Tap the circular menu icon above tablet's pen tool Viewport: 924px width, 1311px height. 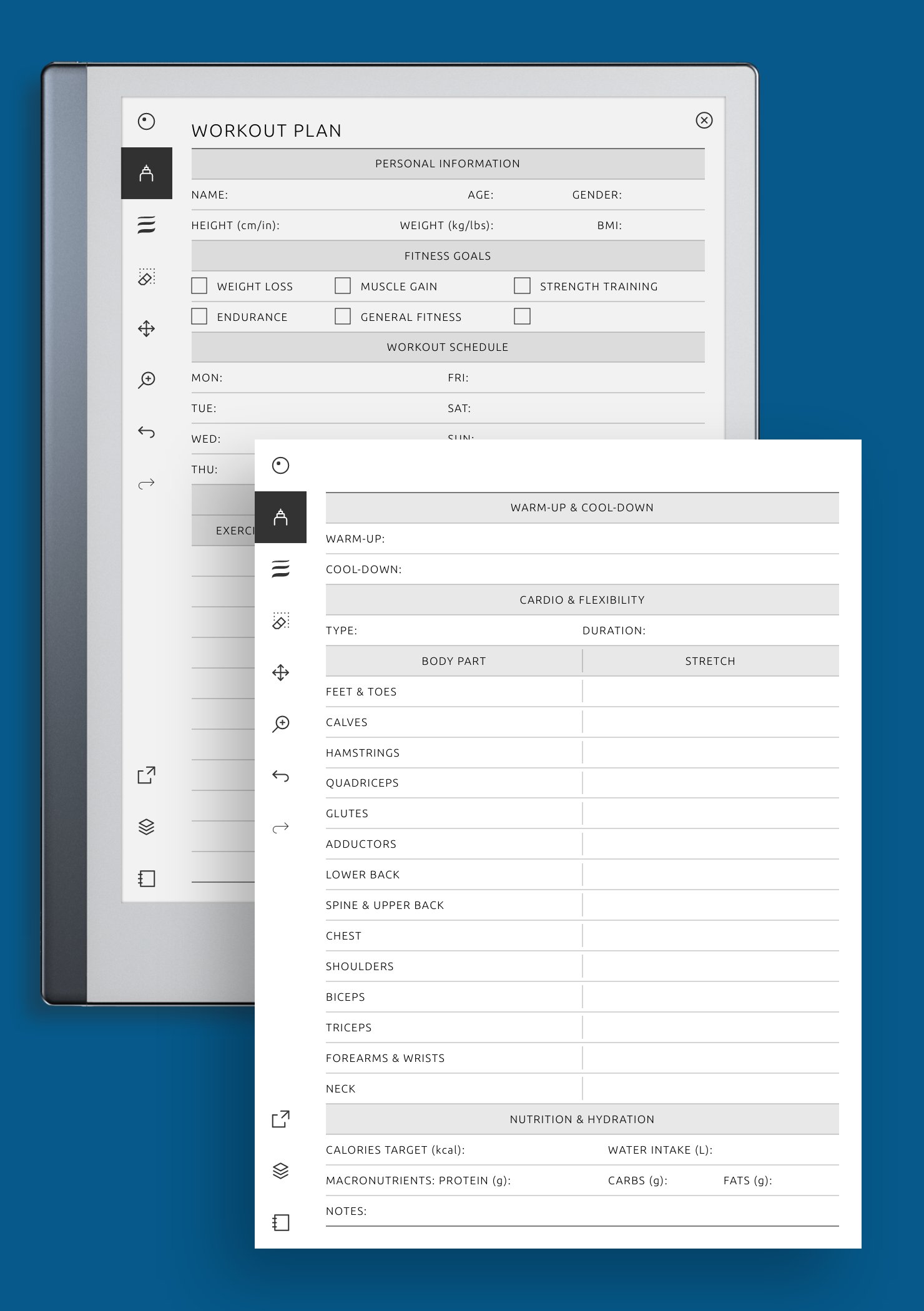point(147,121)
